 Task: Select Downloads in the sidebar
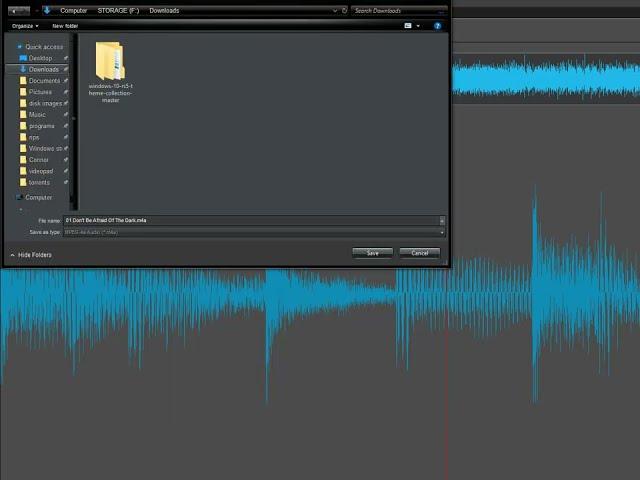tap(44, 69)
